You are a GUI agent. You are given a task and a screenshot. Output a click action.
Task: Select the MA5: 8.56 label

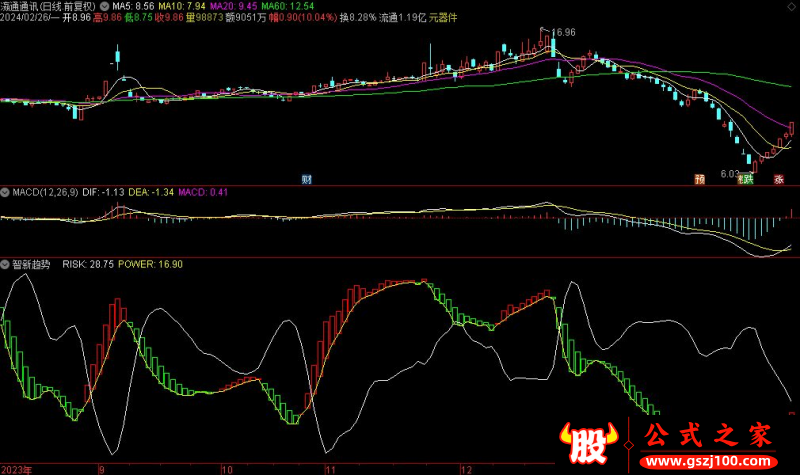click(x=133, y=6)
